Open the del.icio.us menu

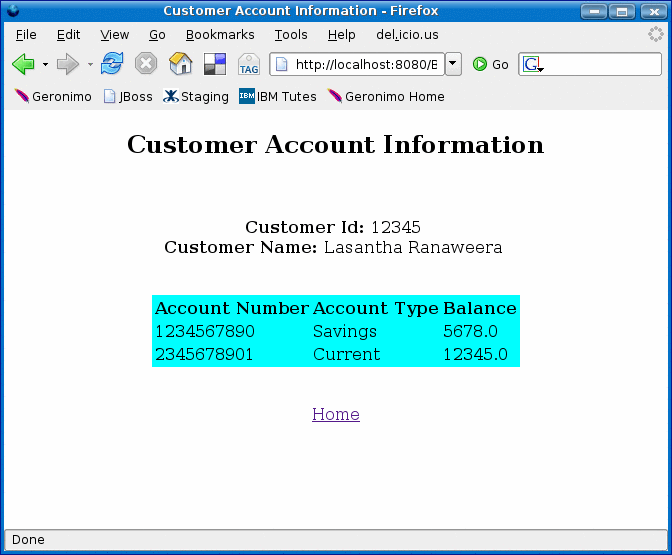pos(407,35)
